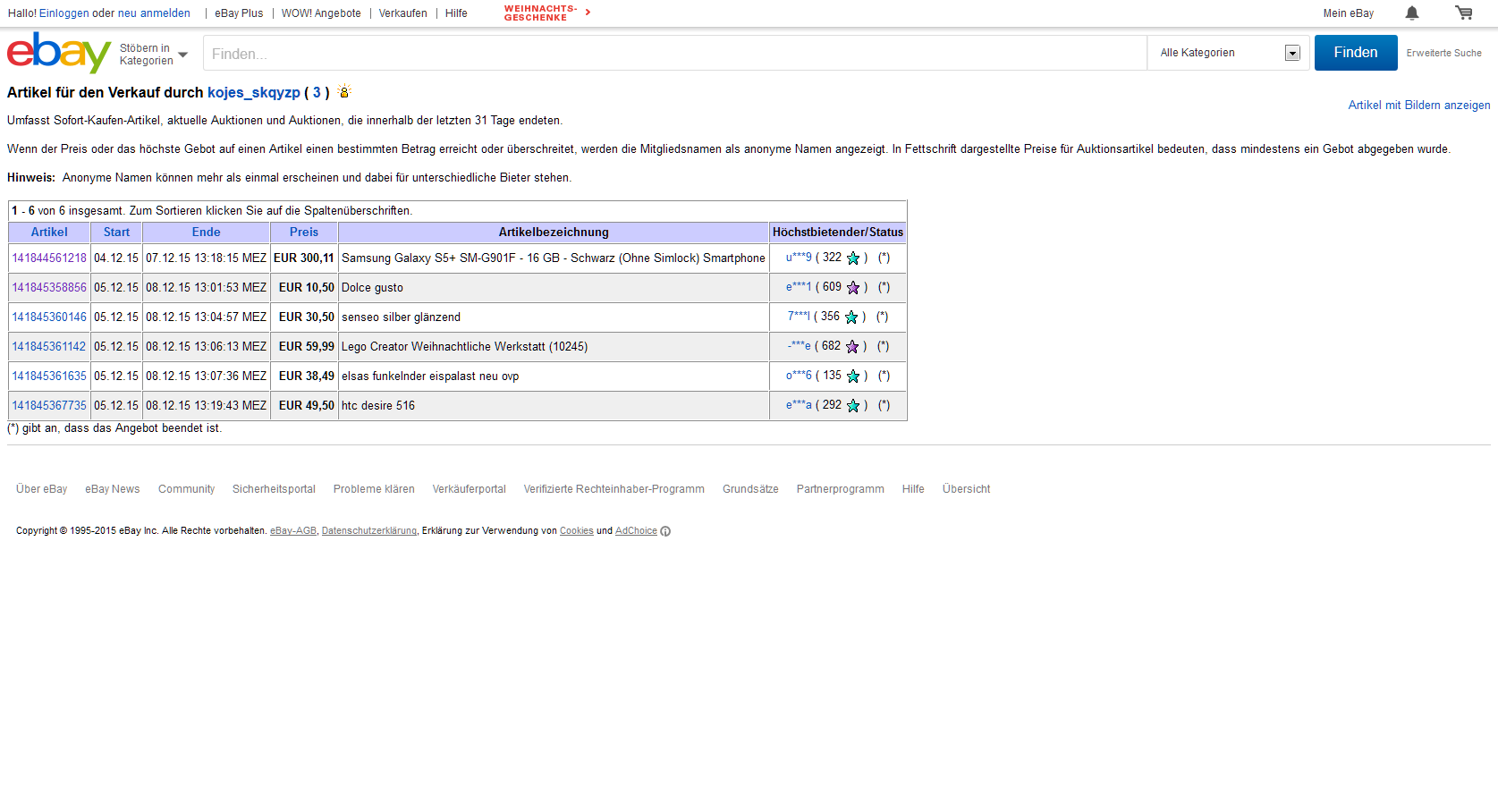The height and width of the screenshot is (812, 1498).
Task: Expand Stöbern in Kategorien dropdown
Action: pos(154,55)
